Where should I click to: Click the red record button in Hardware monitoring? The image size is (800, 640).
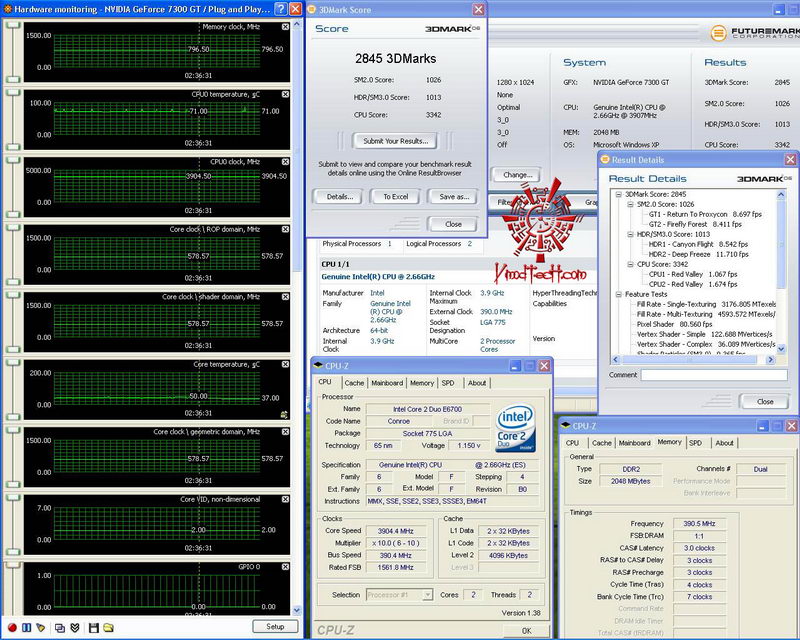tap(12, 627)
